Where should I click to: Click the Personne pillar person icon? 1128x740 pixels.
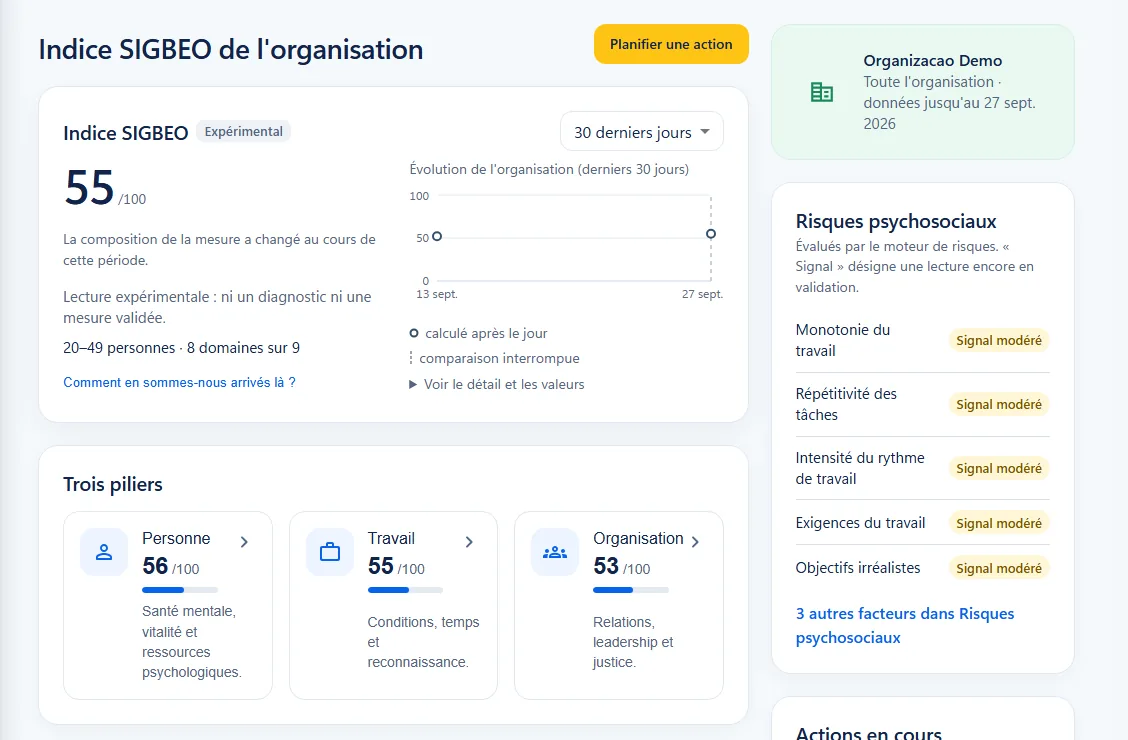coord(104,552)
